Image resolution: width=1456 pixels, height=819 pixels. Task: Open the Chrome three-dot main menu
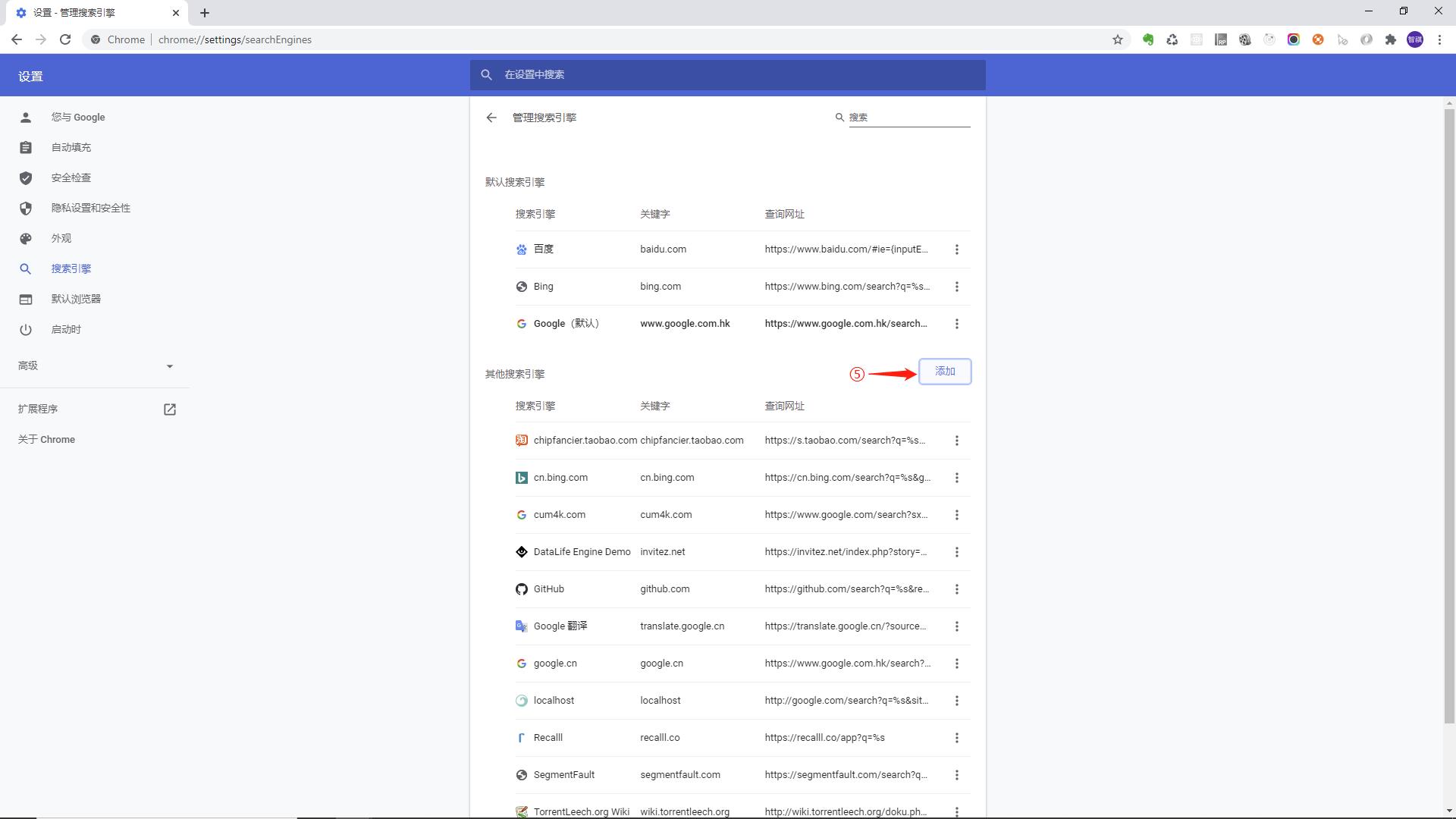click(1439, 39)
